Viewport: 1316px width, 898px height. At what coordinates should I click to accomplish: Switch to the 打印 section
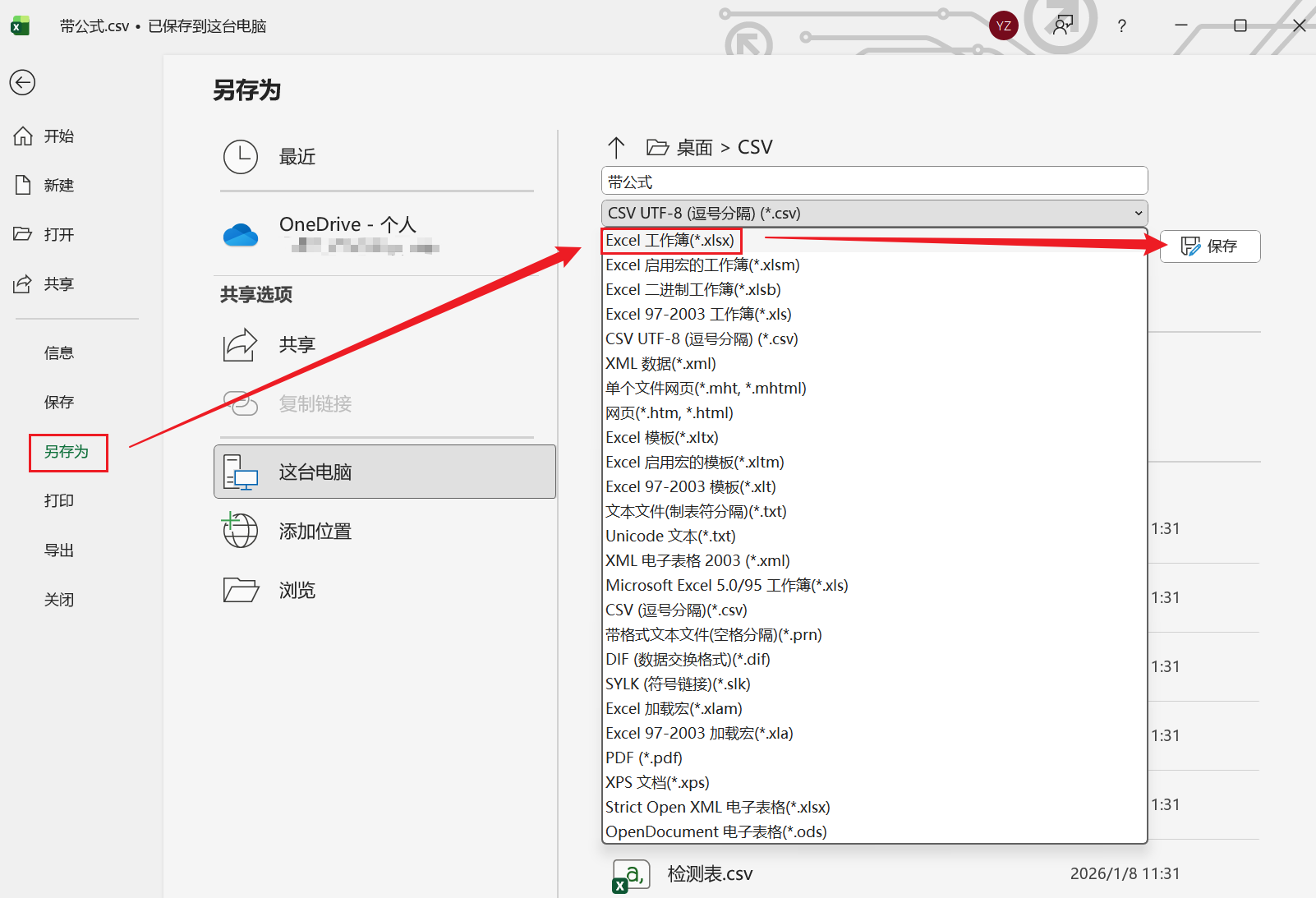58,500
